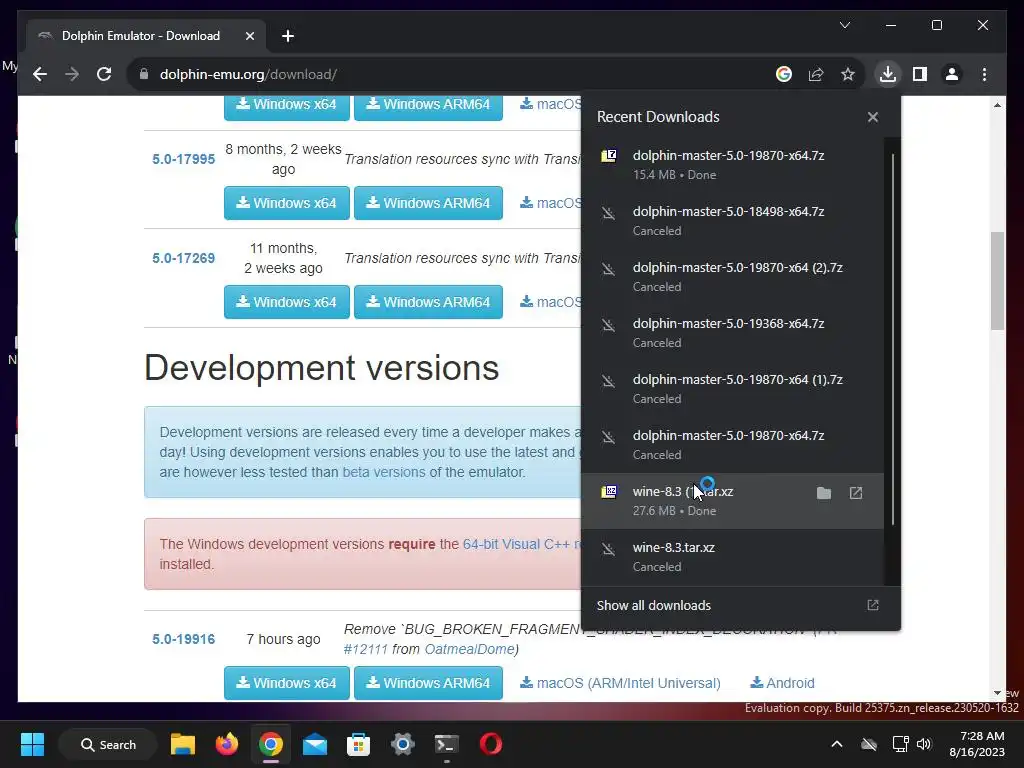Open version 5.0-17995 link
1024x768 pixels.
pos(184,159)
